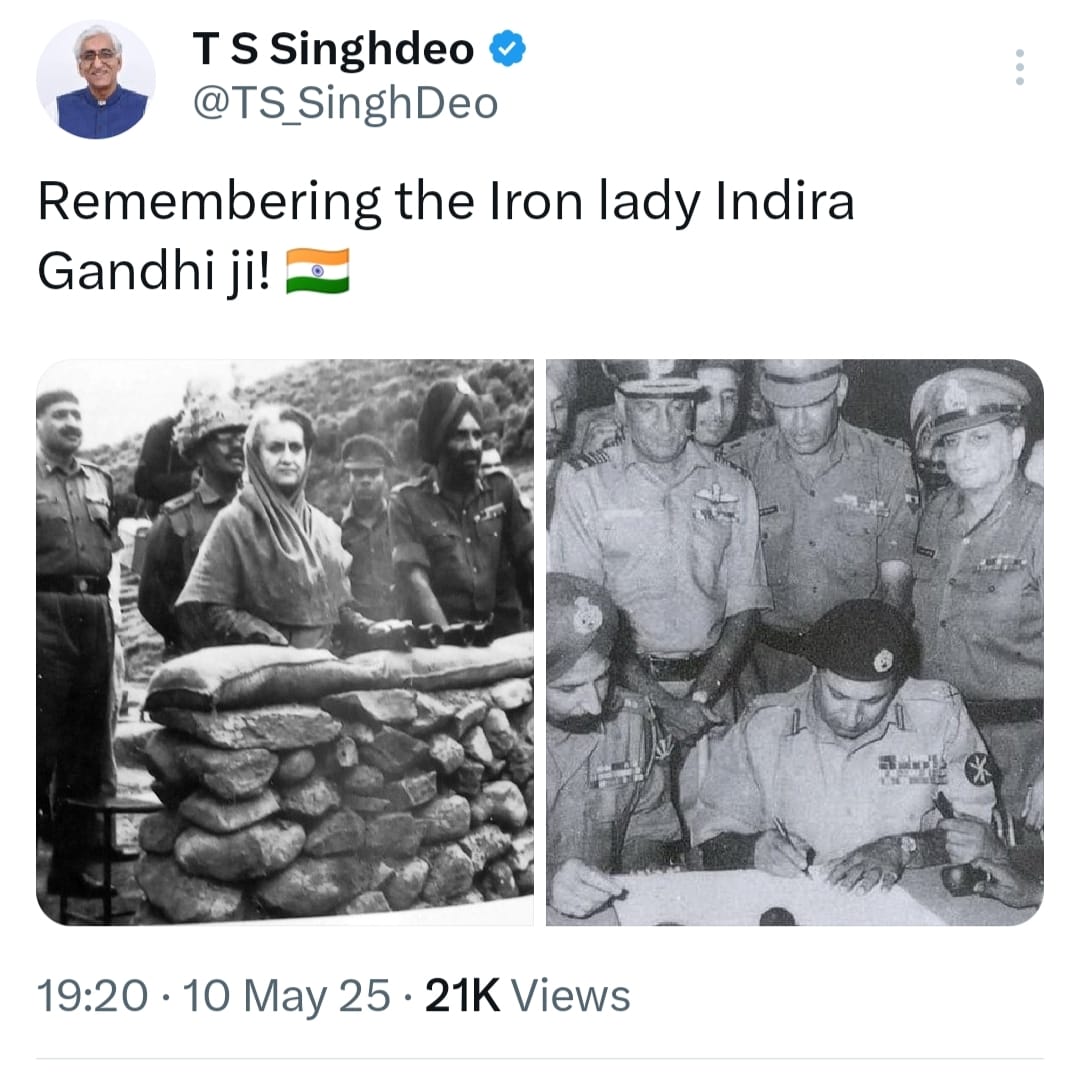Click the Indian flag emoji
Image resolution: width=1080 pixels, height=1091 pixels.
(x=318, y=271)
